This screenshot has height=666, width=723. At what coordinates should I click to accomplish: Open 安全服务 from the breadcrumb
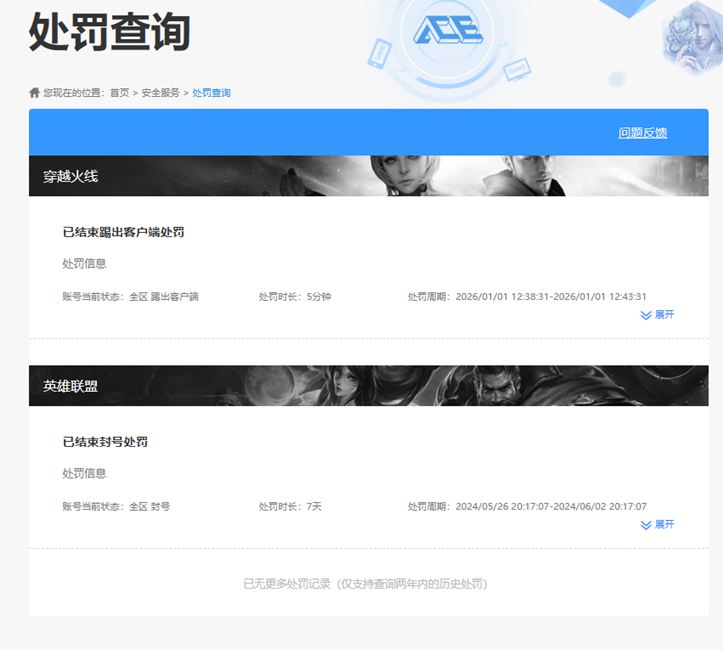click(160, 93)
